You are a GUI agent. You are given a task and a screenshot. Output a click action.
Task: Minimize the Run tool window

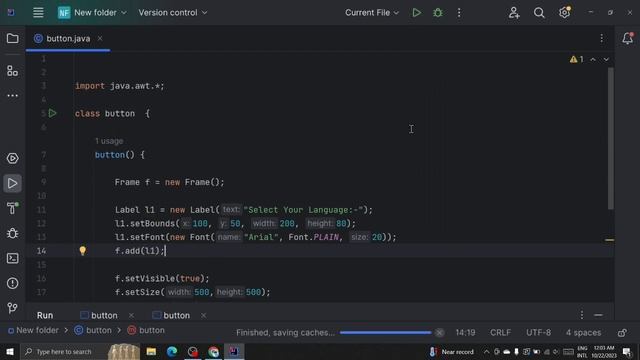tap(598, 315)
